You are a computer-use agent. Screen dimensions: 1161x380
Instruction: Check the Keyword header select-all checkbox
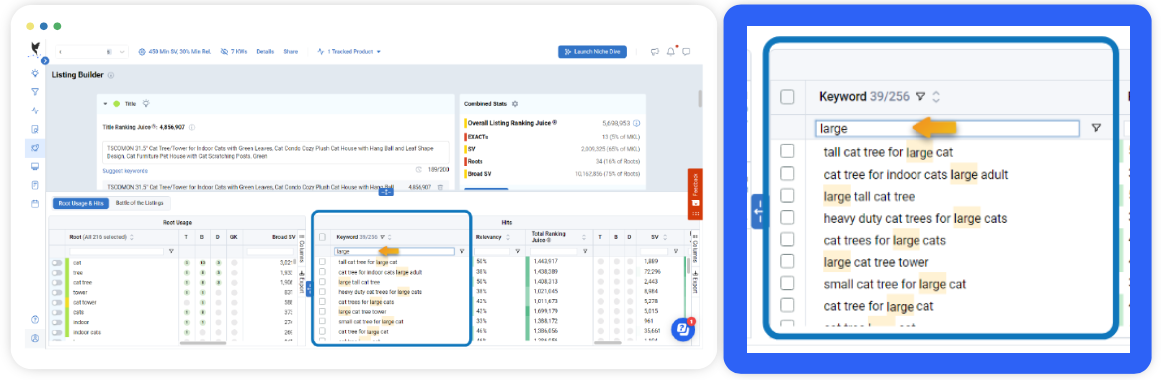pyautogui.click(x=787, y=97)
